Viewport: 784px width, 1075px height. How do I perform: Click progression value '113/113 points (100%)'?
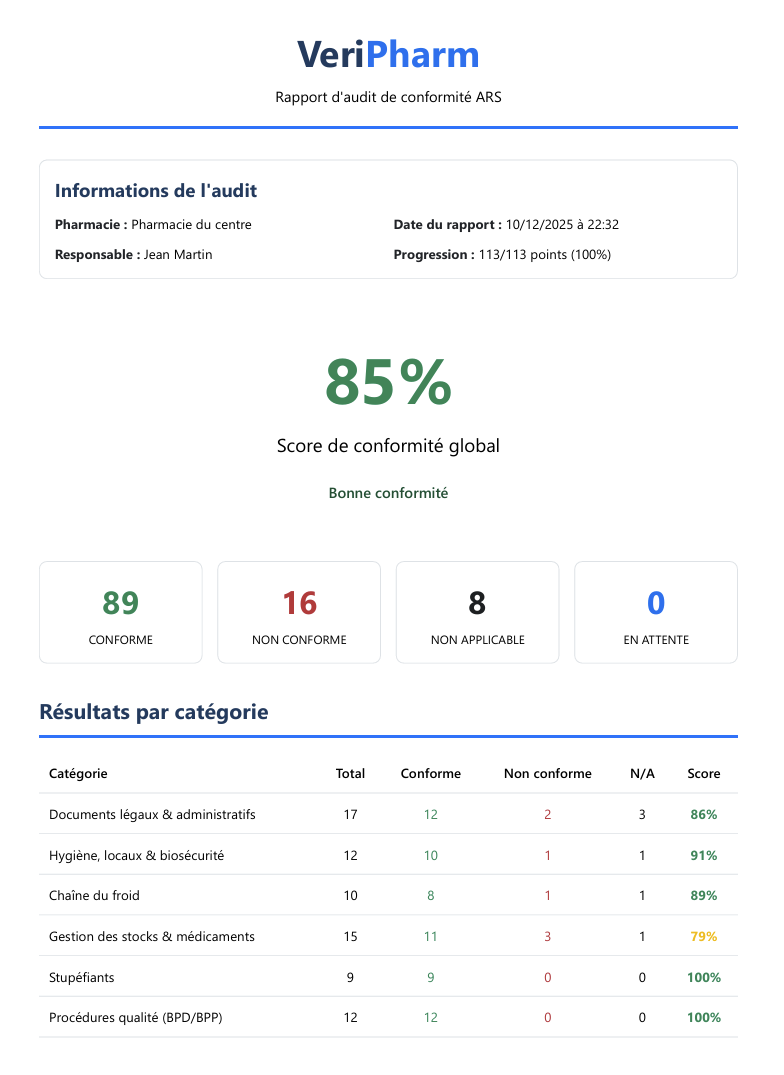(545, 255)
